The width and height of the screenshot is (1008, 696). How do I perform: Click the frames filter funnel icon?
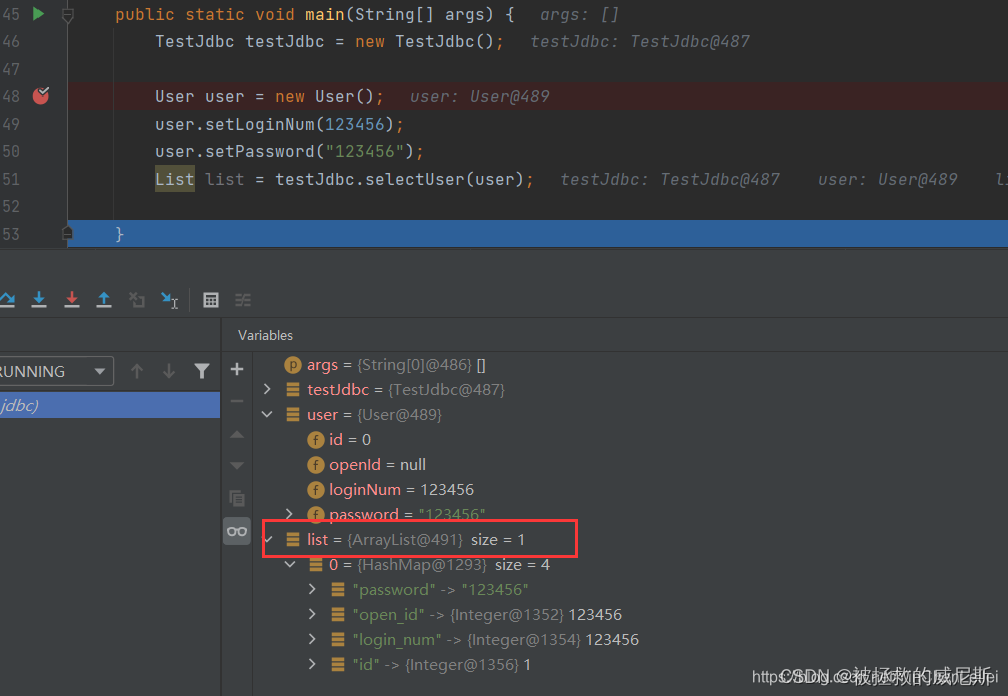[x=202, y=371]
